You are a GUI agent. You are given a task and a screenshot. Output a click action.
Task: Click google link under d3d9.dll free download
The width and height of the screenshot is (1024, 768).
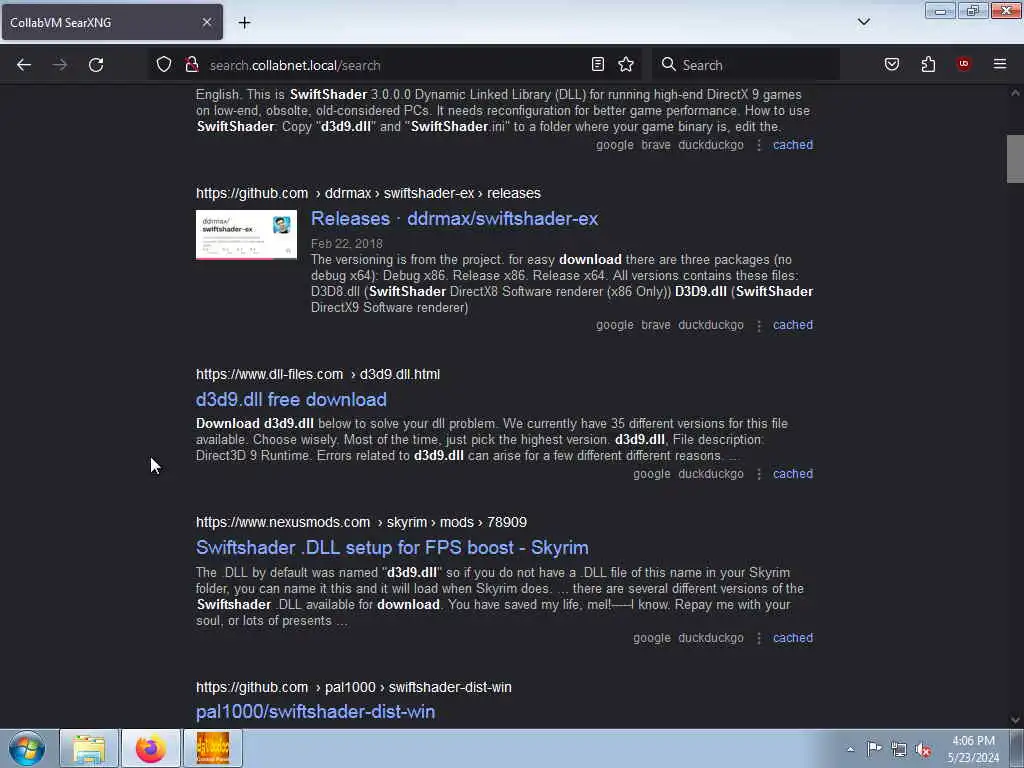[652, 474]
